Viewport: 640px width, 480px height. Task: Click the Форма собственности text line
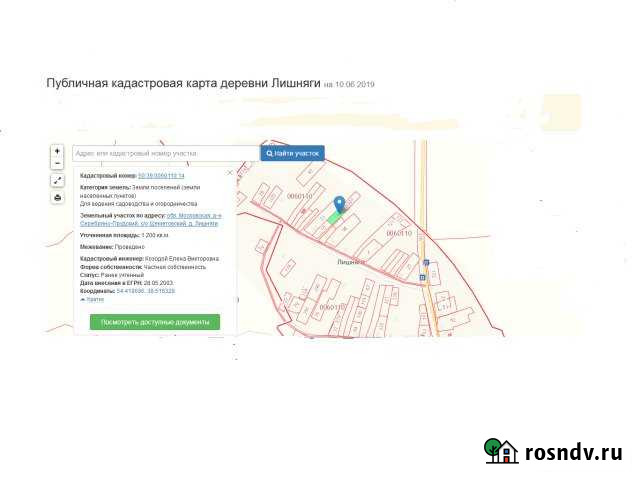pyautogui.click(x=143, y=267)
